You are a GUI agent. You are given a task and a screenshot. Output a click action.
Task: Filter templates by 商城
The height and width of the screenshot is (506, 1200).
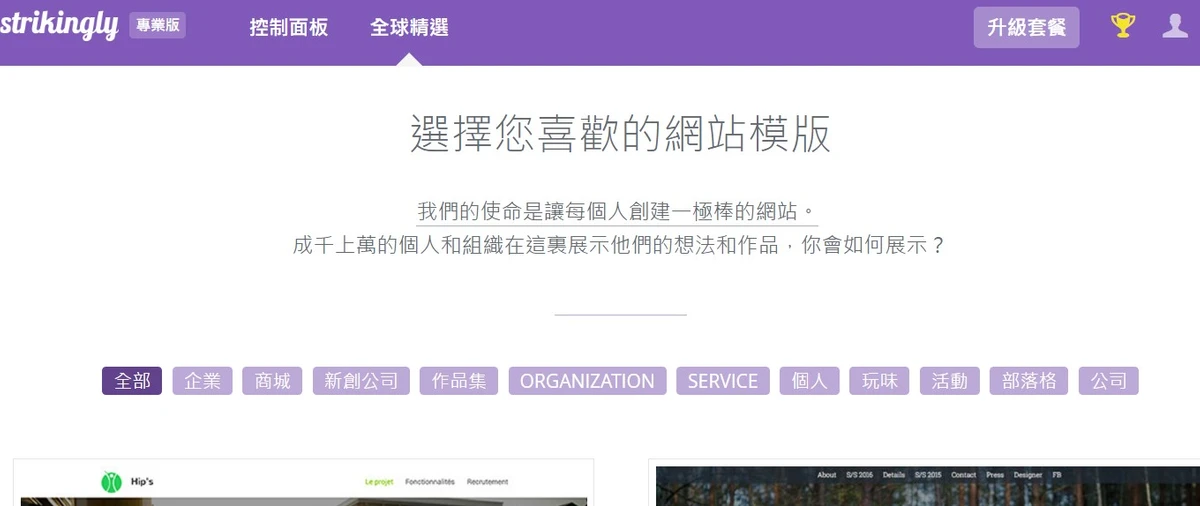(272, 381)
